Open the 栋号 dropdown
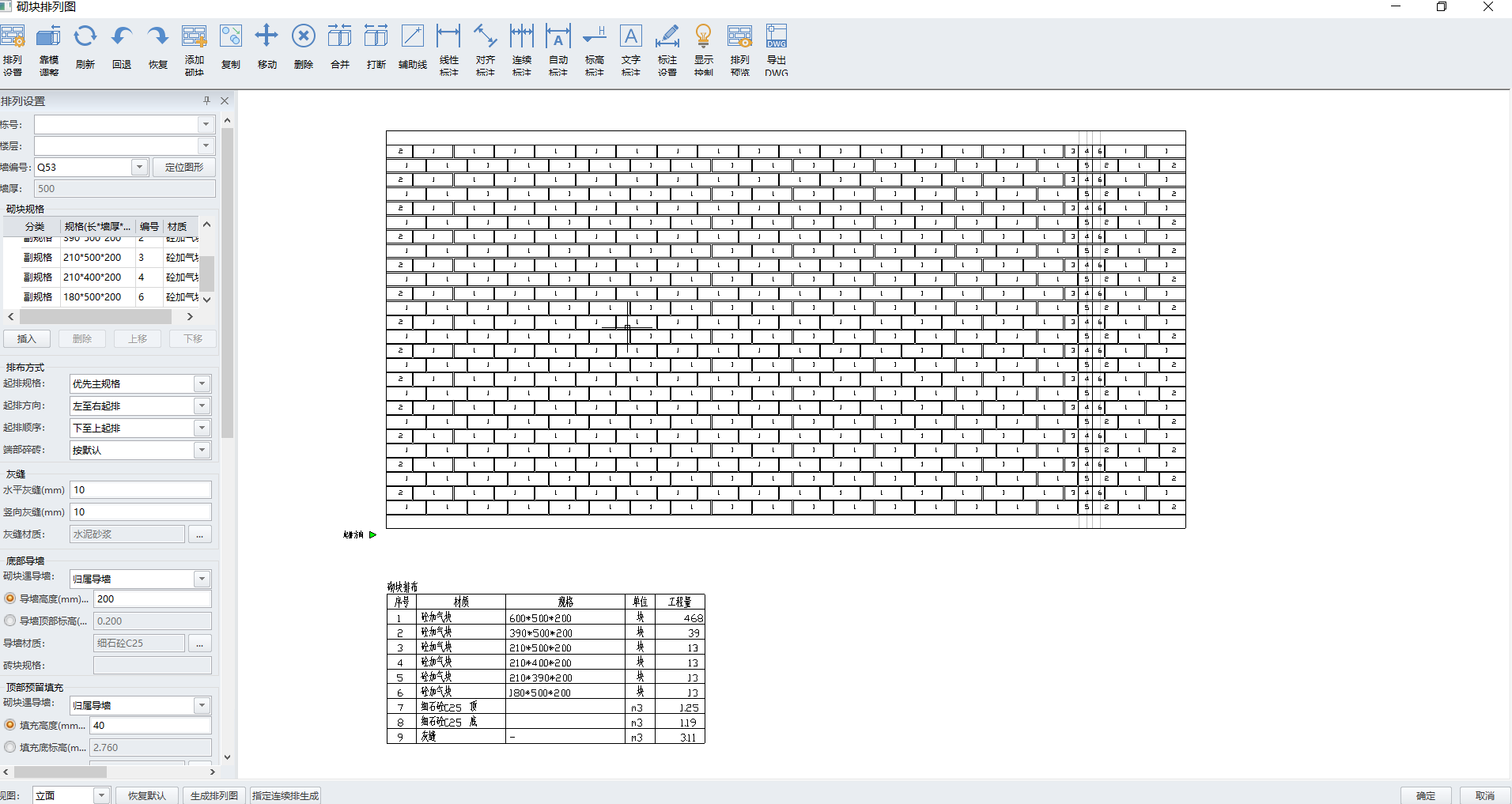Image resolution: width=1512 pixels, height=804 pixels. coord(206,124)
